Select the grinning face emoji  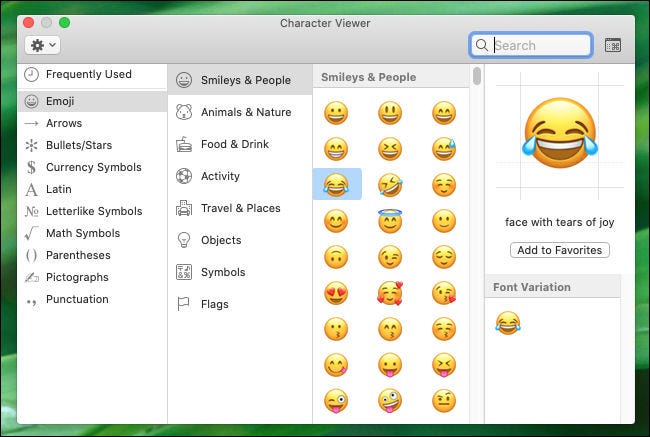(x=336, y=113)
